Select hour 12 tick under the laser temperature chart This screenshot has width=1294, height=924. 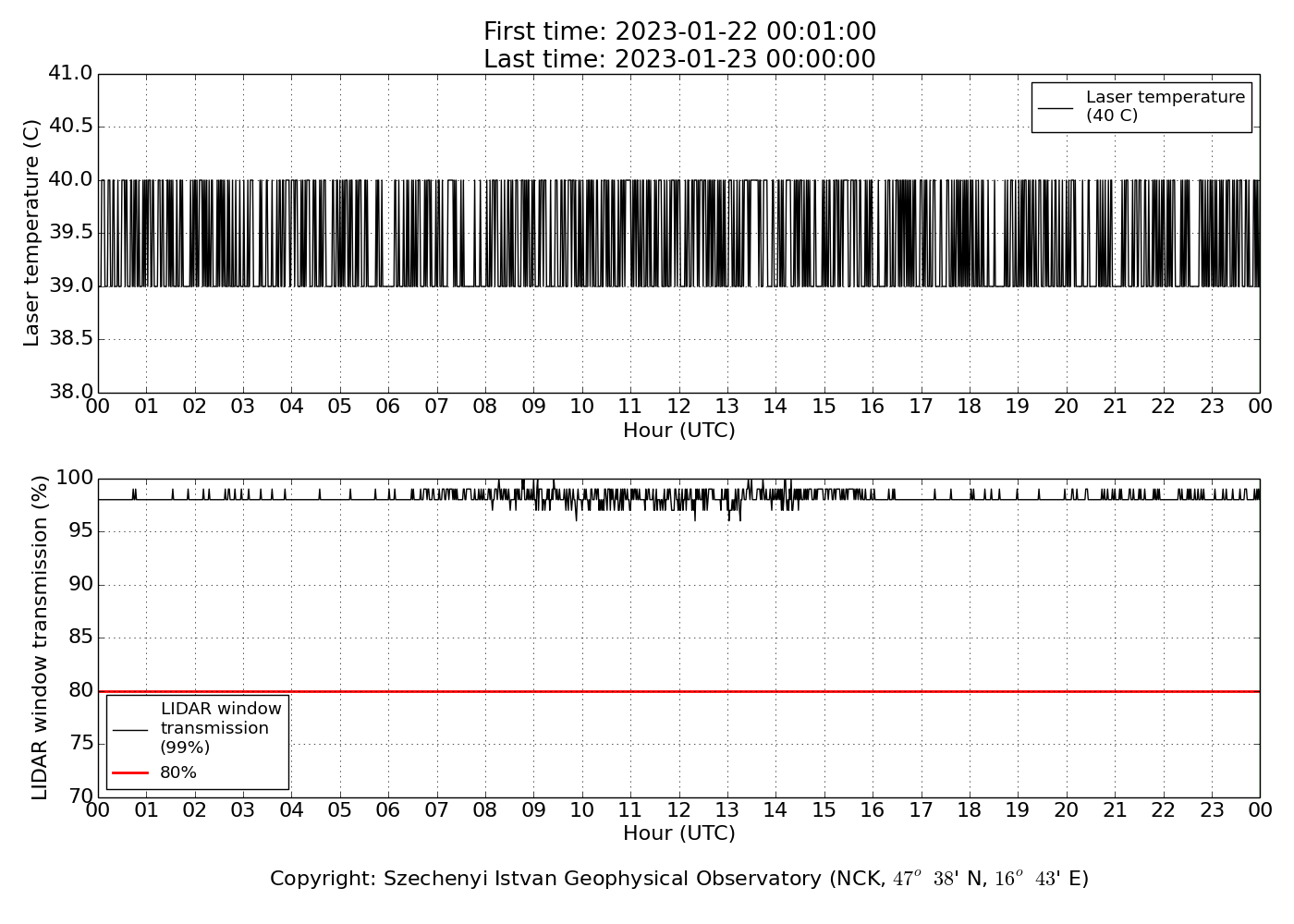pos(679,407)
